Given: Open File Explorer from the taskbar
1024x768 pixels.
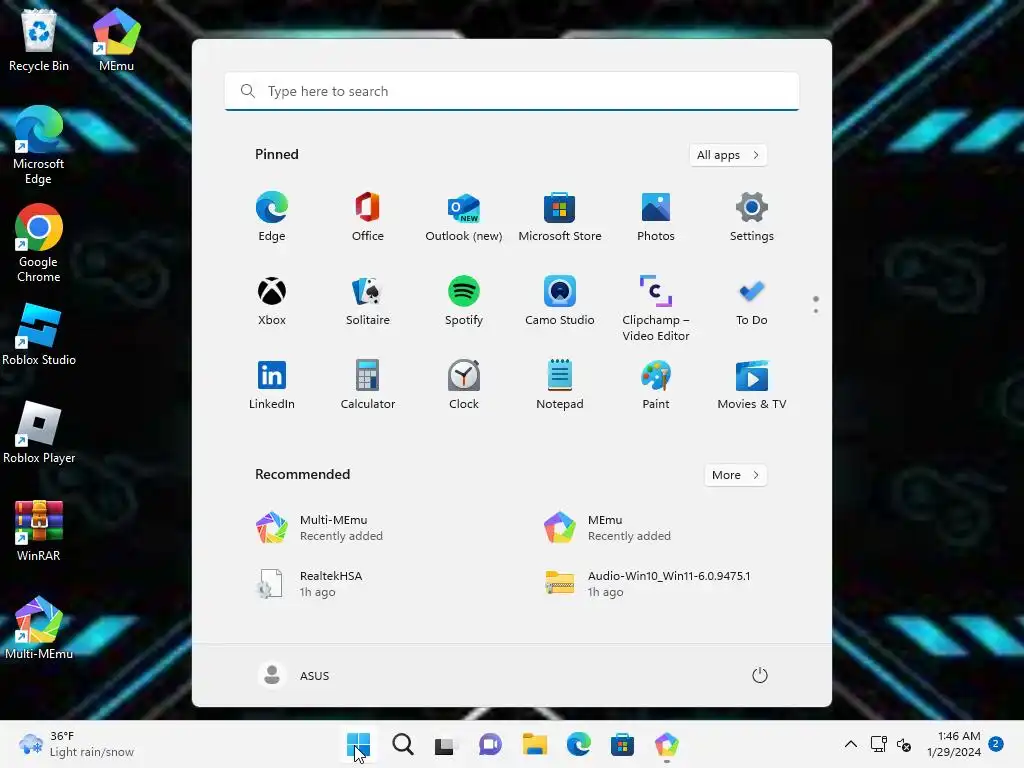Looking at the screenshot, I should (534, 744).
